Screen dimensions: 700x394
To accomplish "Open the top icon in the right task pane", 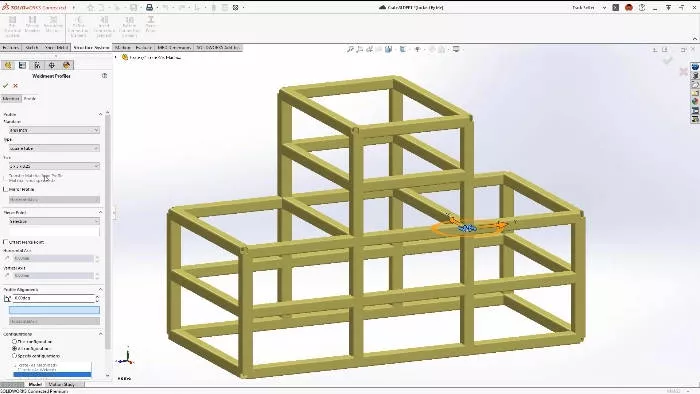I will click(695, 67).
